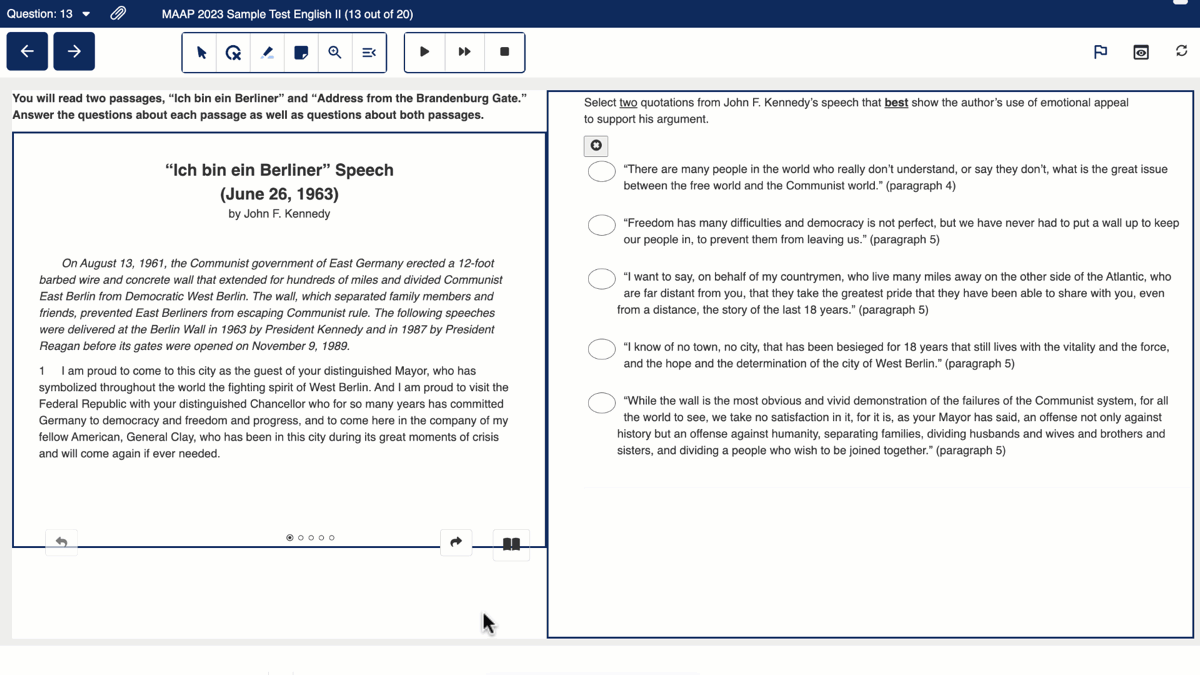Go to the previous passage page arrow
This screenshot has width=1200, height=675.
(61, 542)
